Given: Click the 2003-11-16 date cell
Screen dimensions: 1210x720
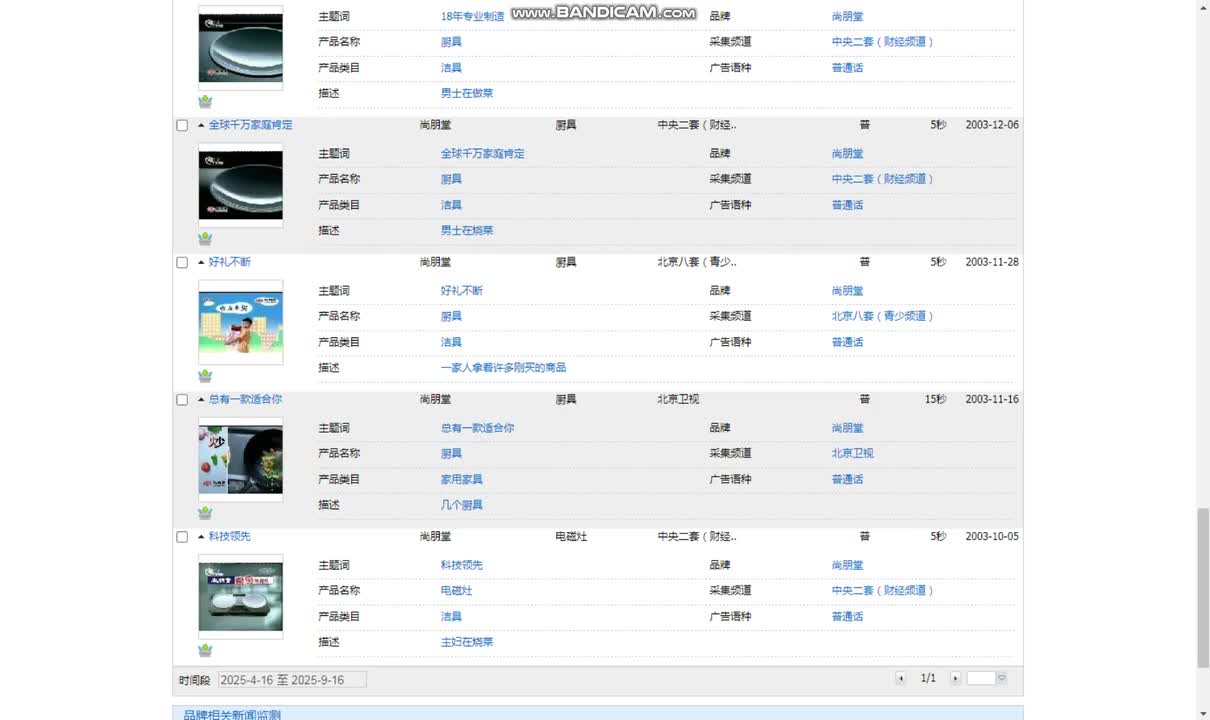Looking at the screenshot, I should (x=992, y=399).
